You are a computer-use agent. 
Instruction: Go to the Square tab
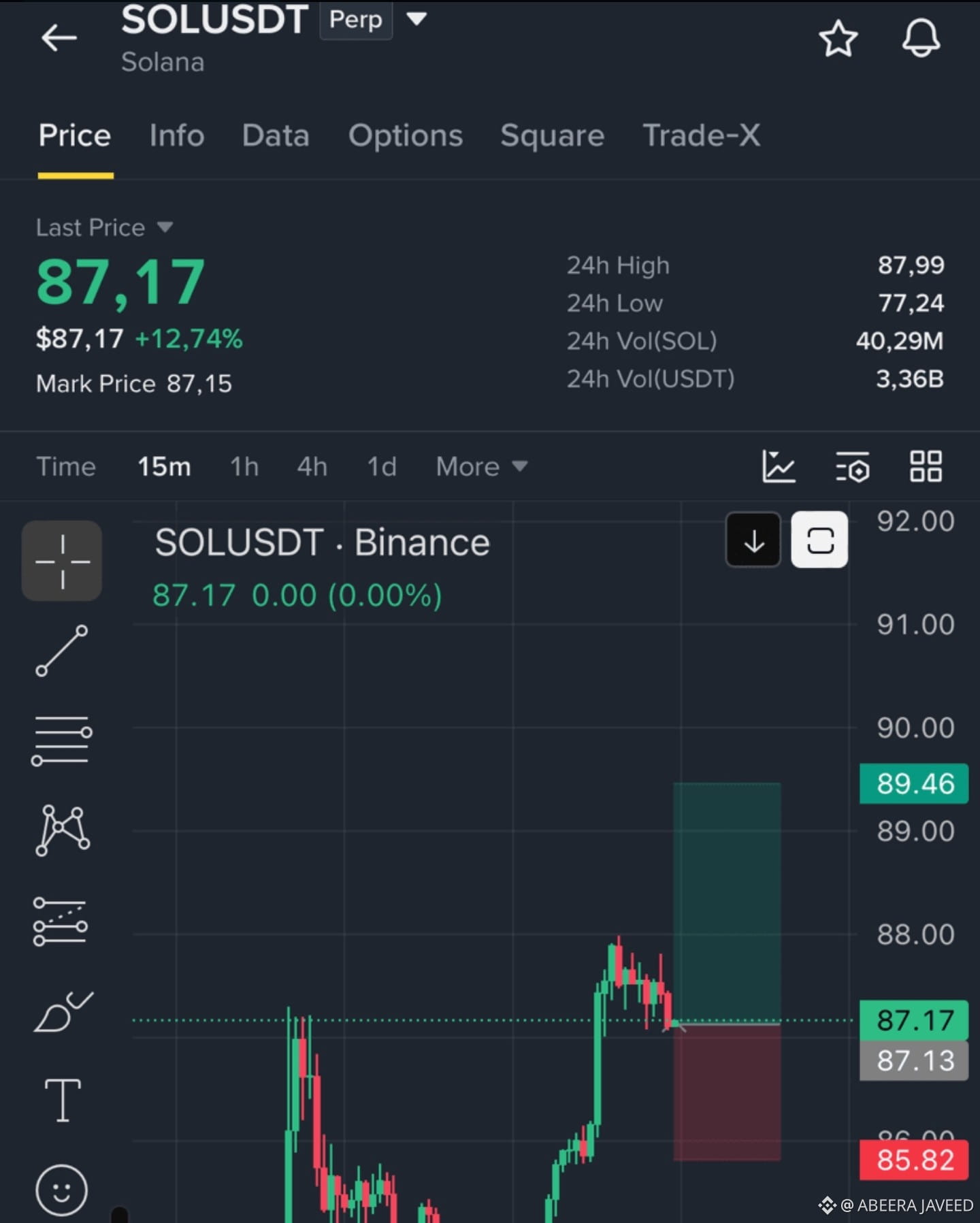553,135
